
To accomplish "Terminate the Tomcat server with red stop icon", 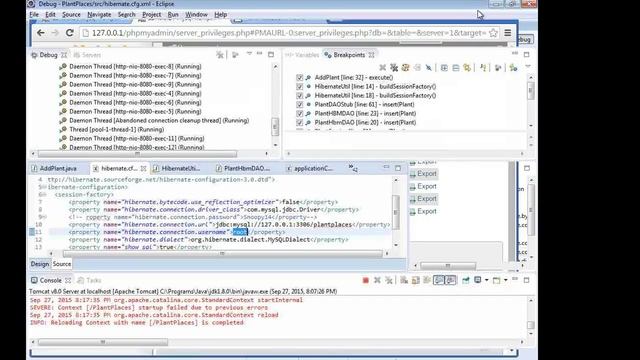I will pyautogui.click(x=366, y=280).
